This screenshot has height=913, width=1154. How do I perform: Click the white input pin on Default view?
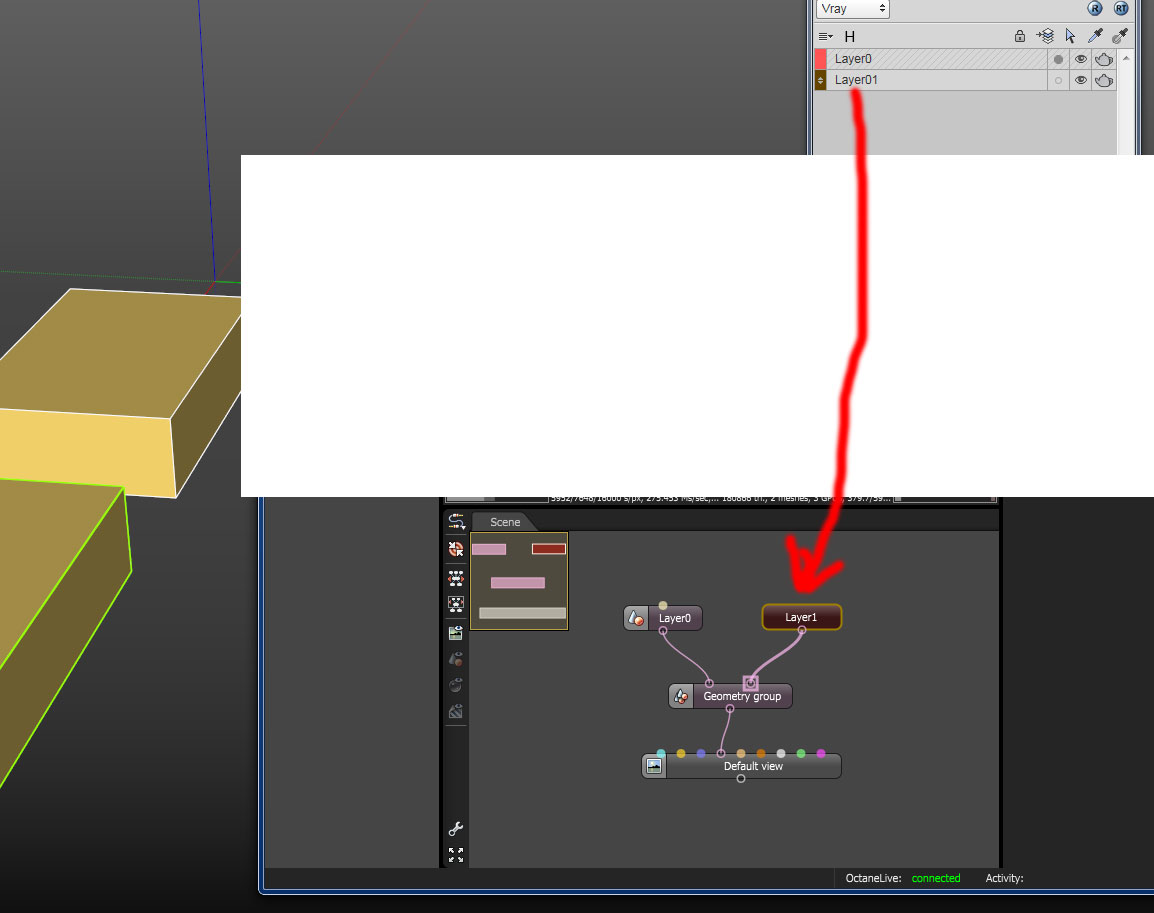781,753
